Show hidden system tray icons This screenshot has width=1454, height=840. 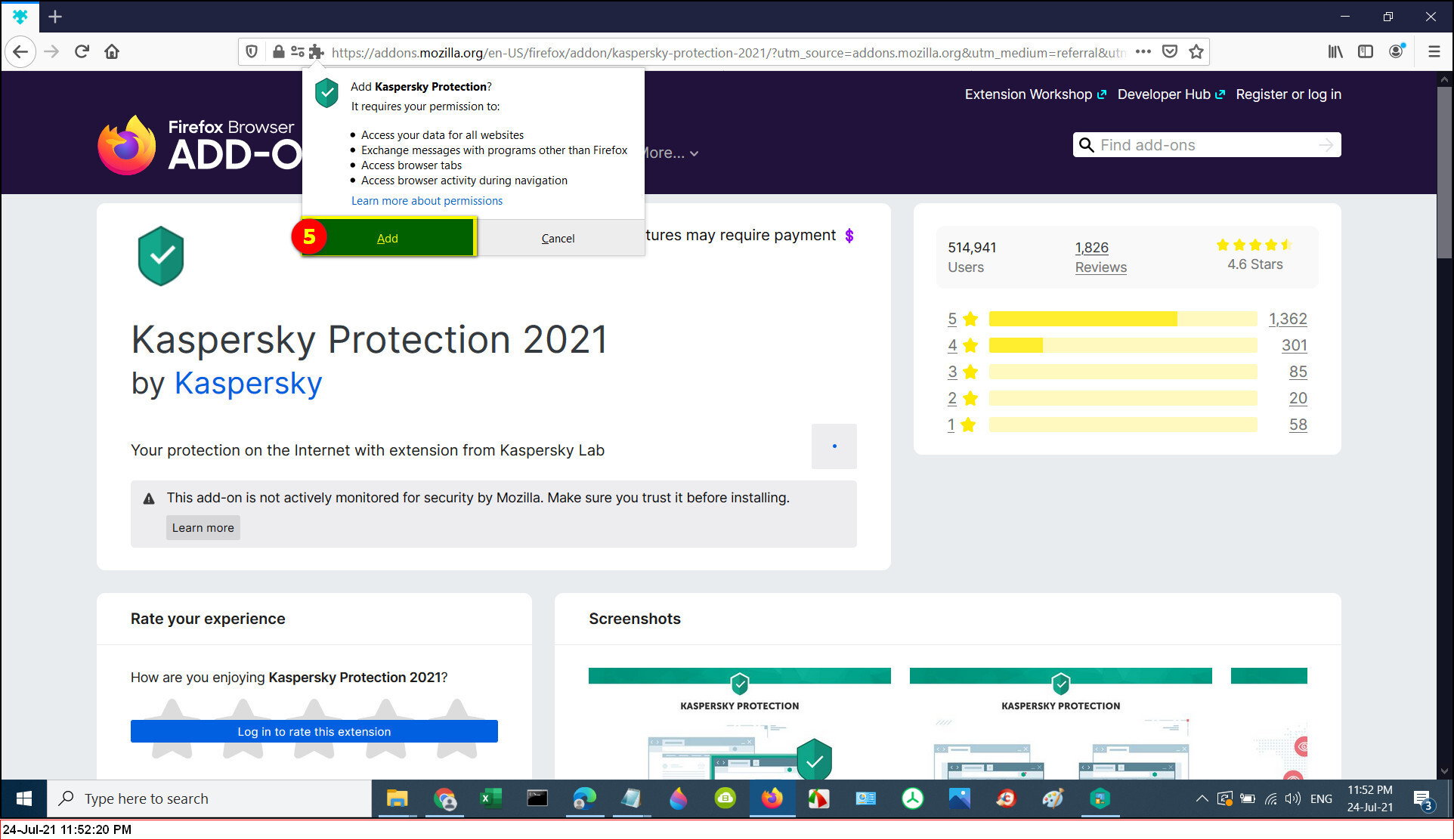point(1201,798)
